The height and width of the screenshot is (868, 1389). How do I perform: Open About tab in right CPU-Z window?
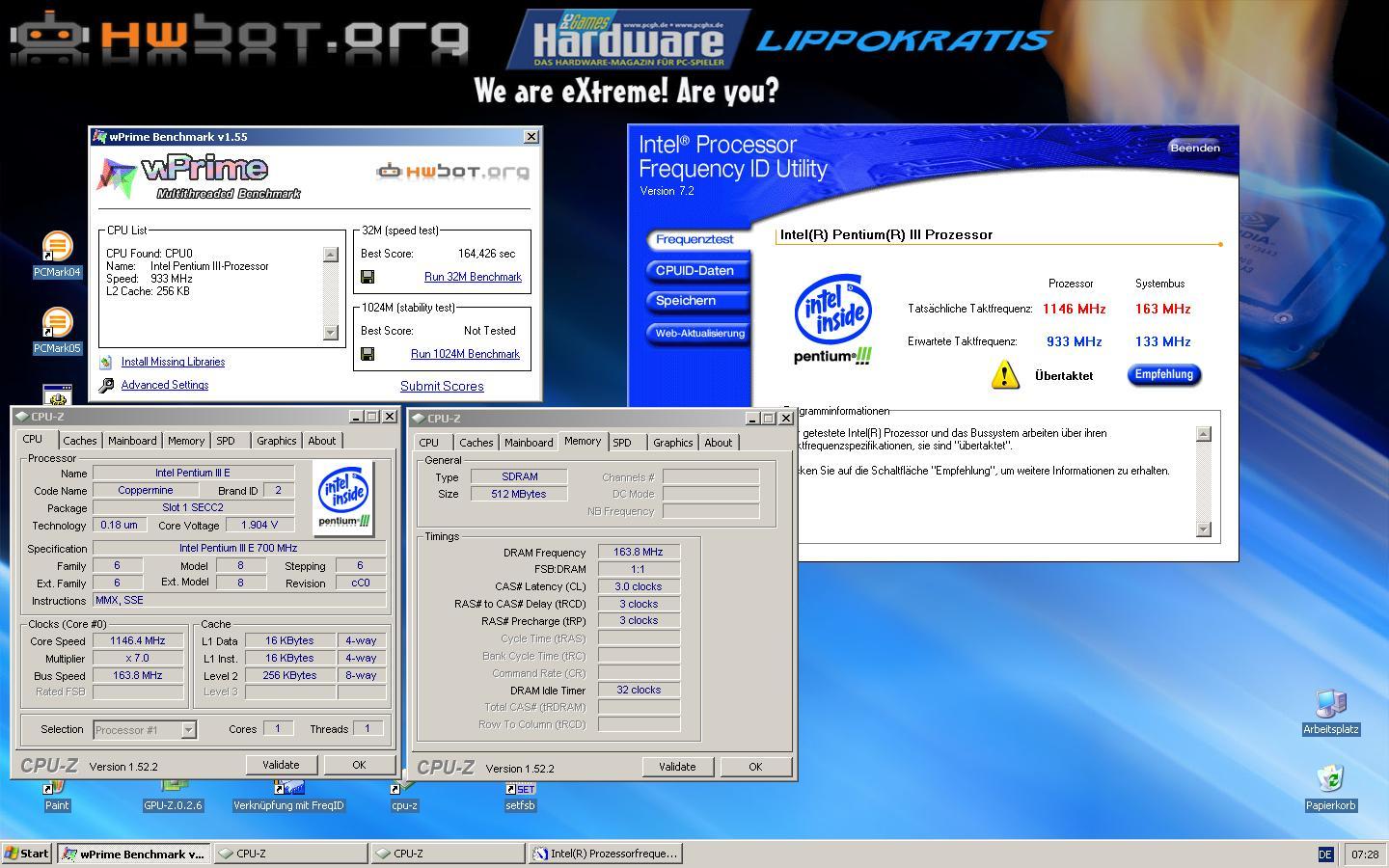coord(719,443)
